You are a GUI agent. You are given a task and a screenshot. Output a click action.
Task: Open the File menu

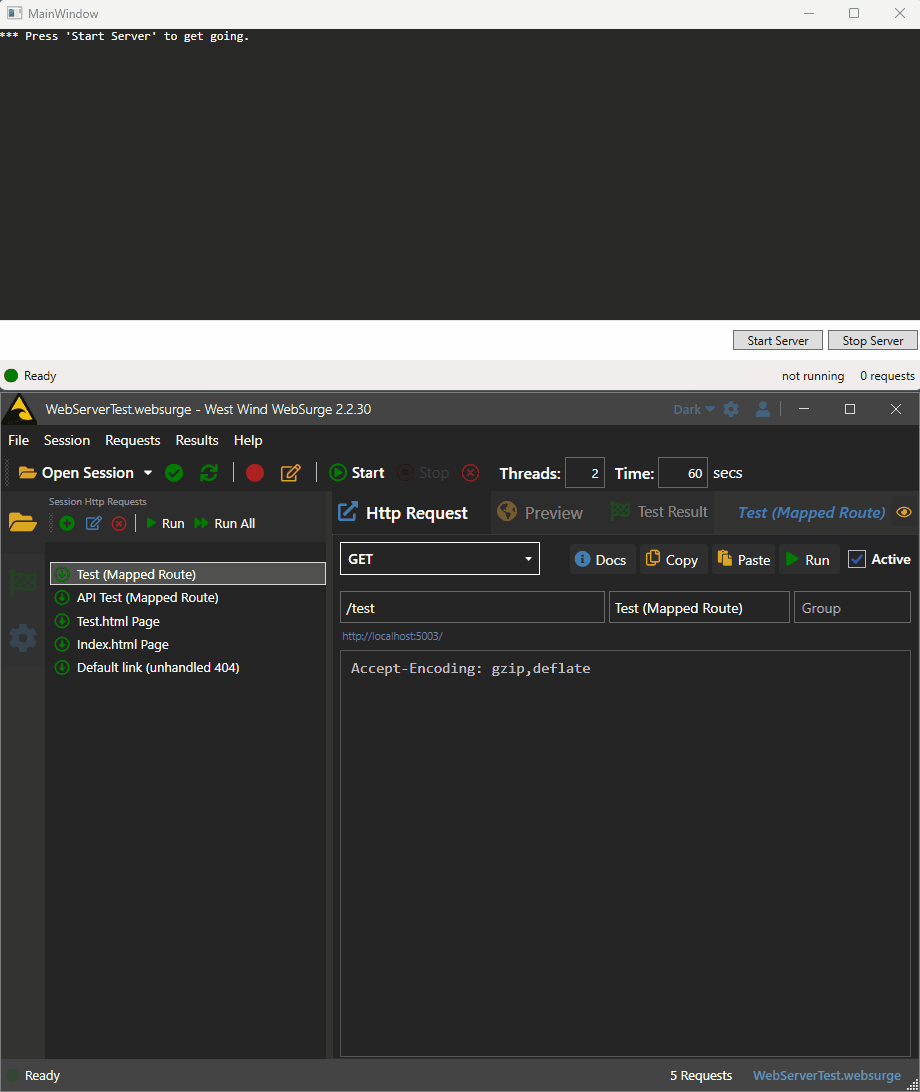[19, 440]
